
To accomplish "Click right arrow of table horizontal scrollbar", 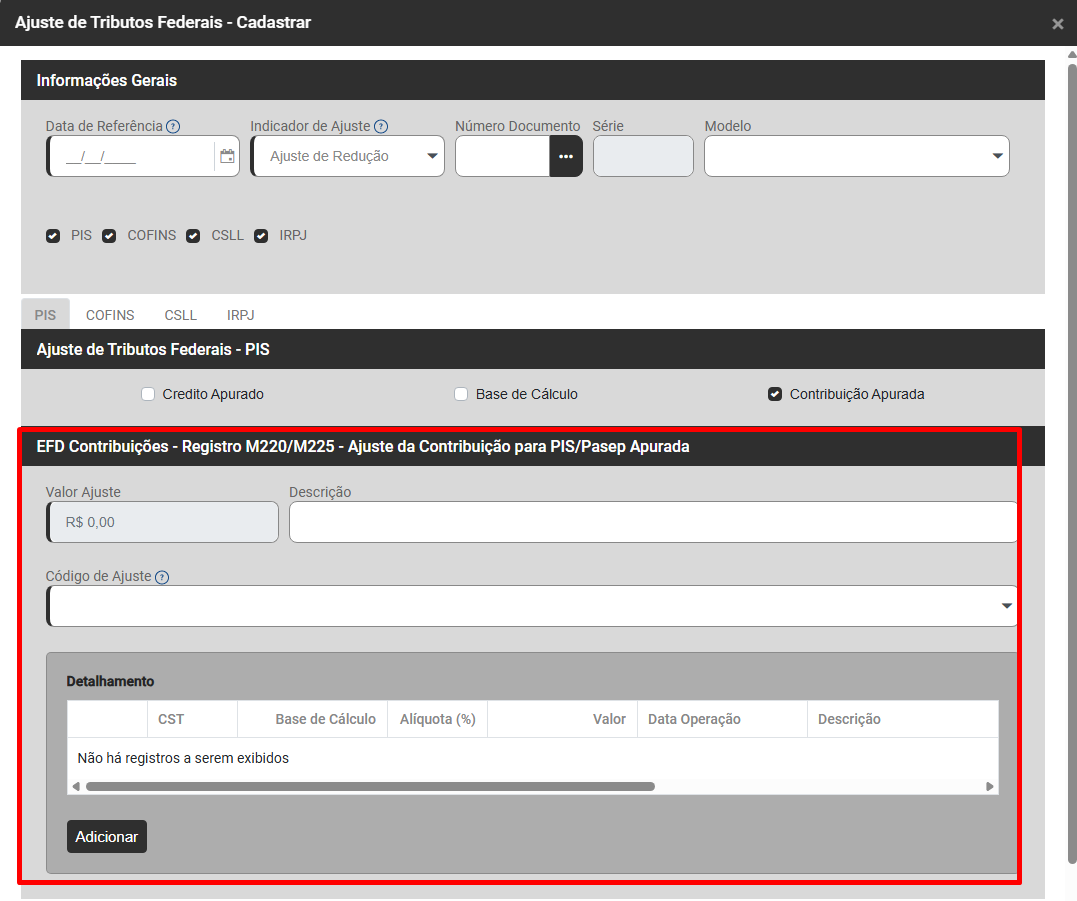I will pyautogui.click(x=990, y=786).
